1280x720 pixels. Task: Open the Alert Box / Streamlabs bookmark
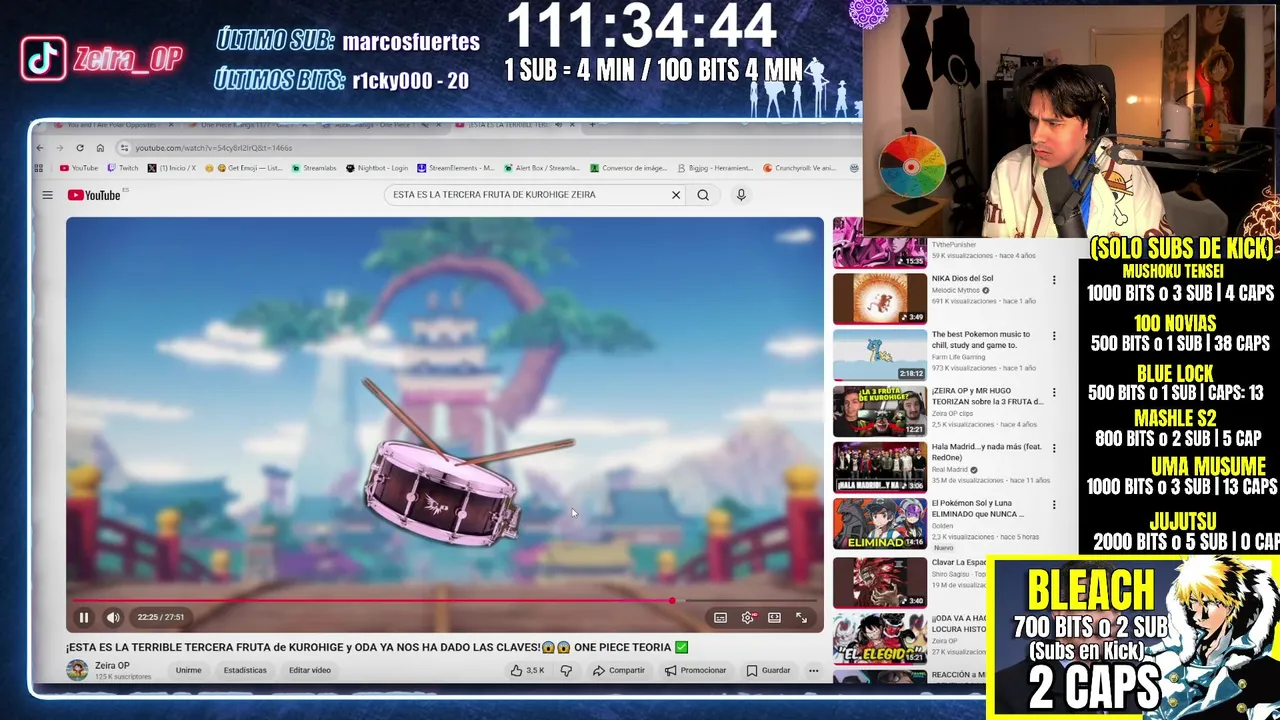[541, 168]
